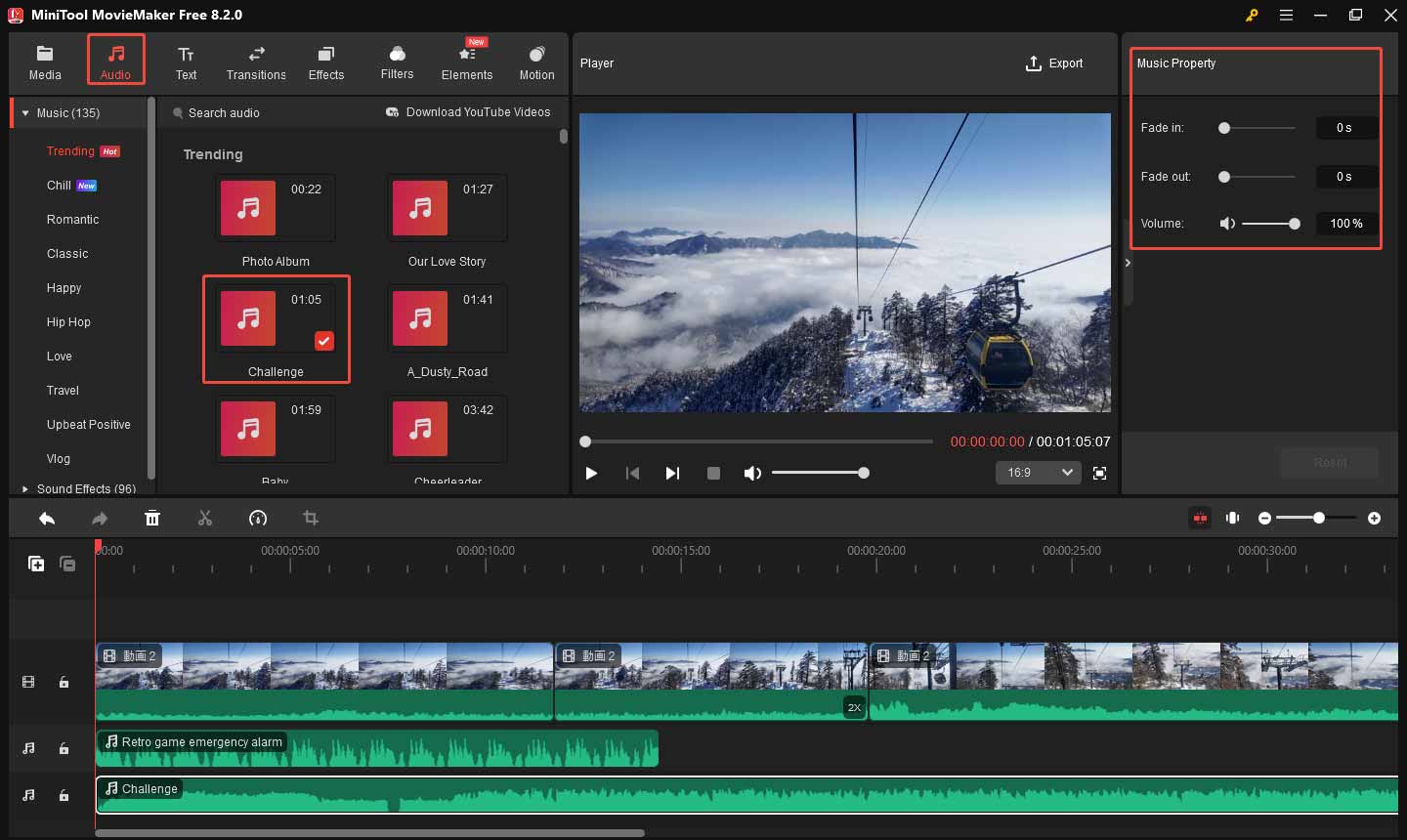This screenshot has height=840, width=1407.
Task: Enter full screen preview mode
Action: pyautogui.click(x=1100, y=473)
